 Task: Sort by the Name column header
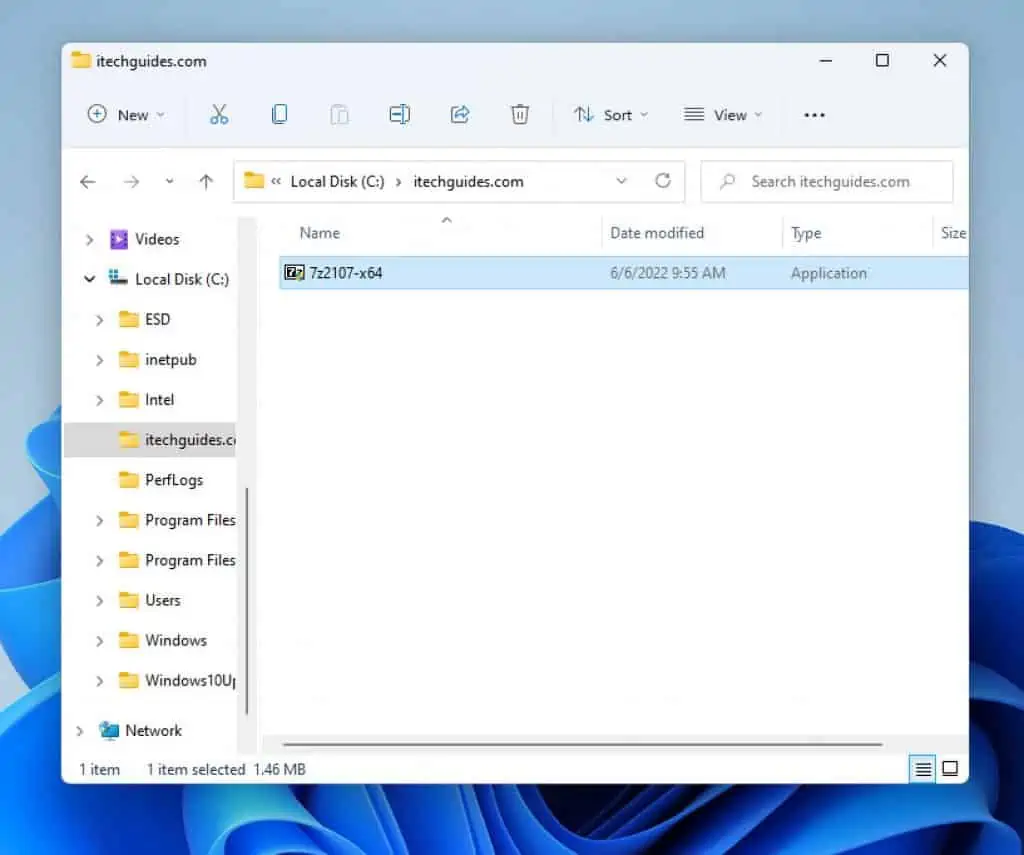pos(319,233)
